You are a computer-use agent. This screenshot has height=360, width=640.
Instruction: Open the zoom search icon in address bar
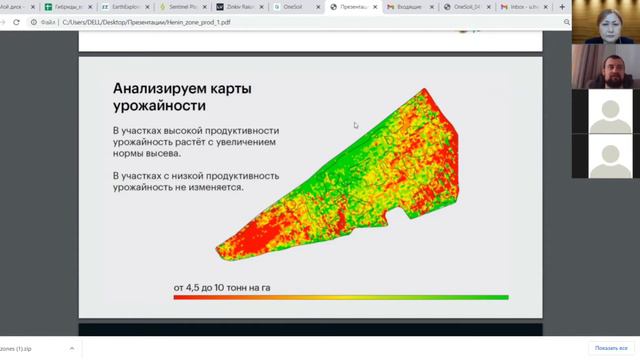click(x=567, y=22)
